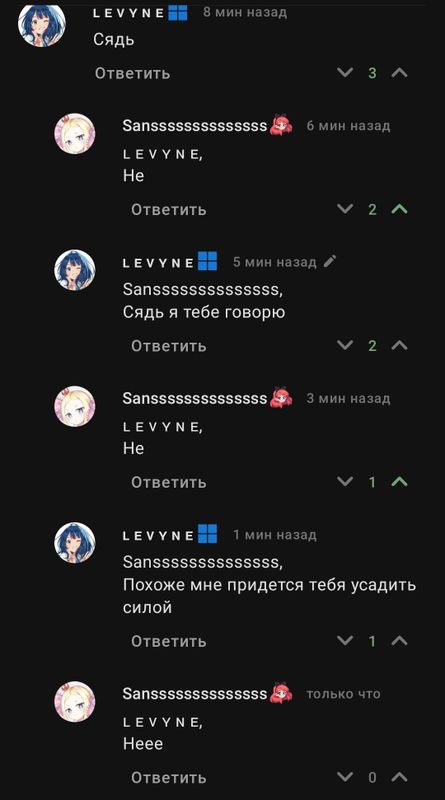Upvote "Сядь я тебе говорю" comment
This screenshot has width=445, height=800.
399,346
